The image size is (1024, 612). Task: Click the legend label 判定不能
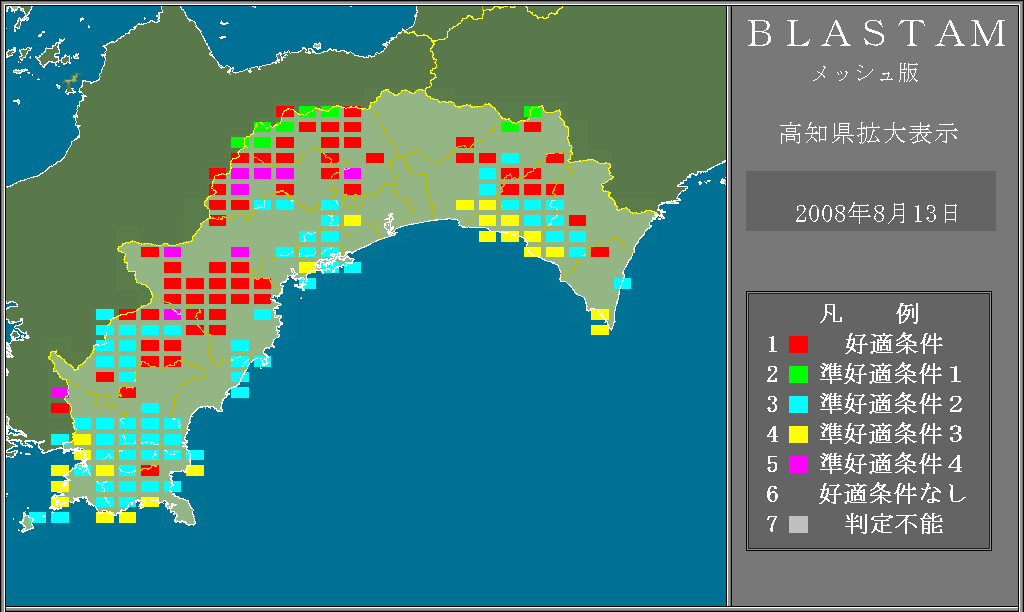click(x=894, y=524)
